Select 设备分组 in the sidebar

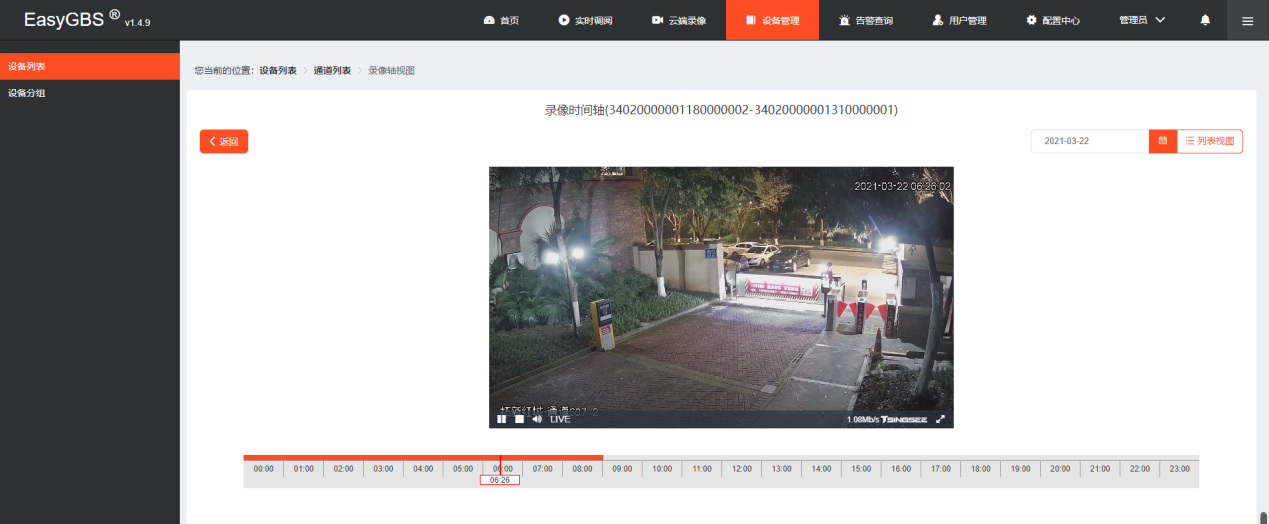point(90,93)
